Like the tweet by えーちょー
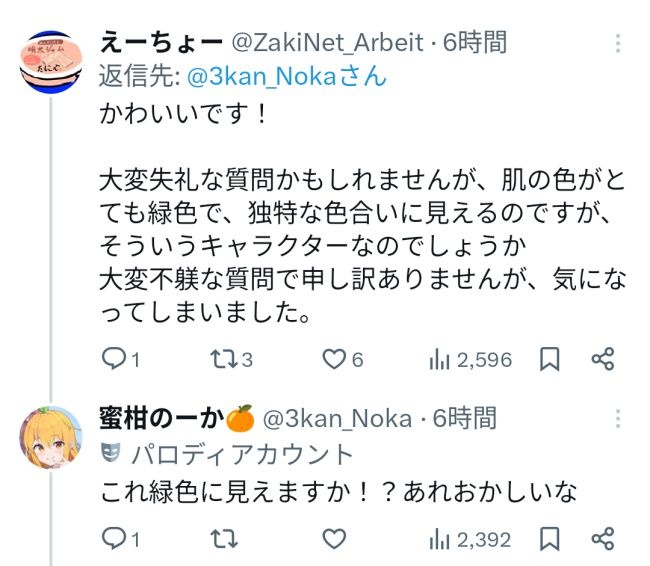 pyautogui.click(x=335, y=360)
